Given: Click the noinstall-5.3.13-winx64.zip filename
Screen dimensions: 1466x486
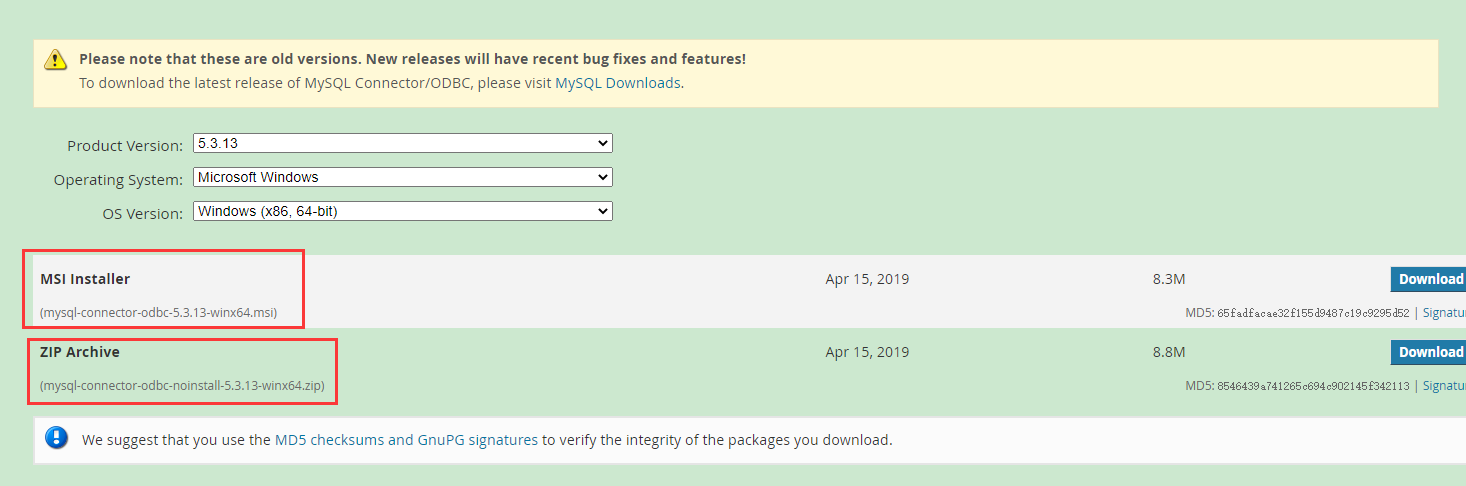Looking at the screenshot, I should (x=182, y=386).
